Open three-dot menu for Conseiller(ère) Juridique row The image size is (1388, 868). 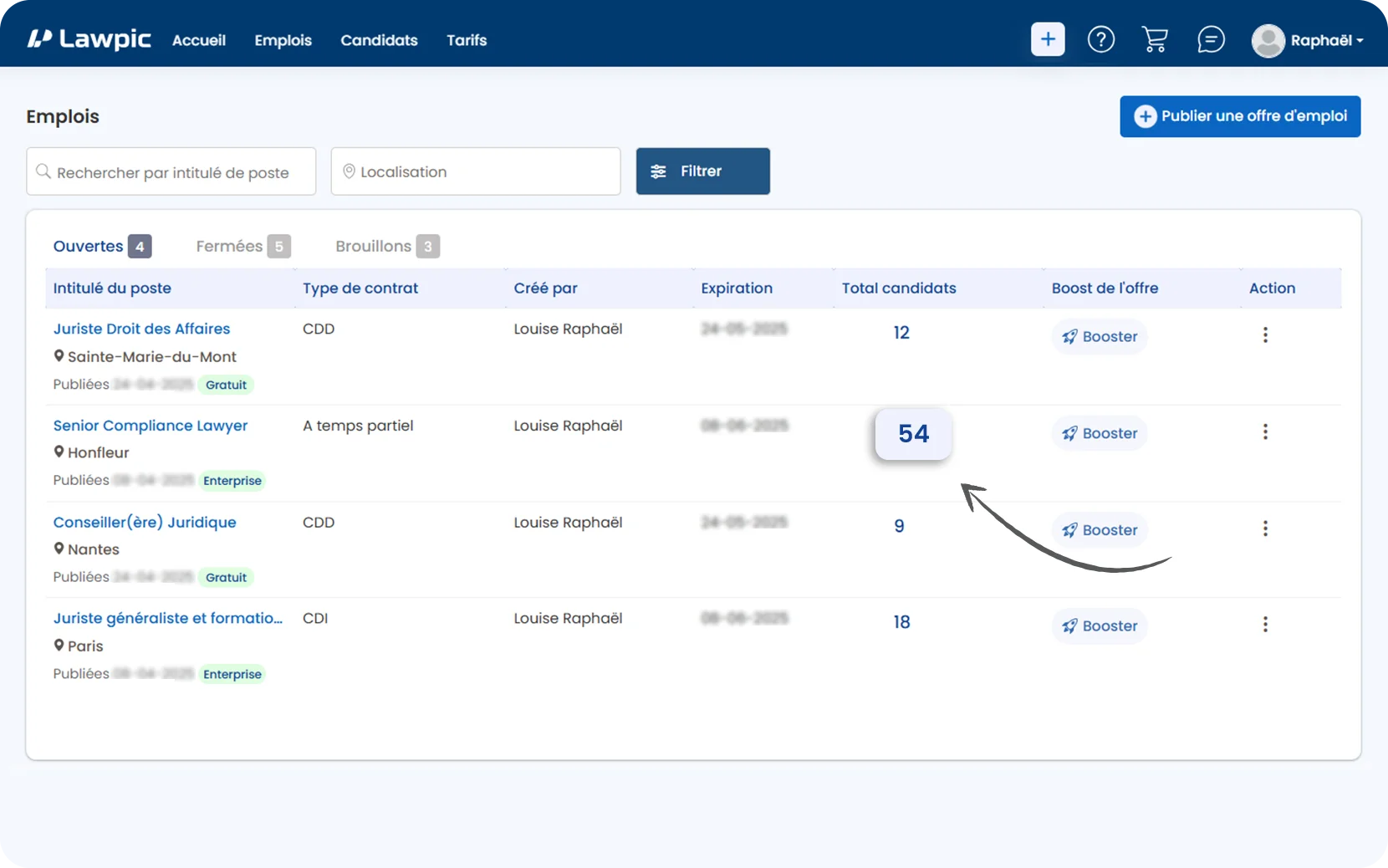point(1265,528)
